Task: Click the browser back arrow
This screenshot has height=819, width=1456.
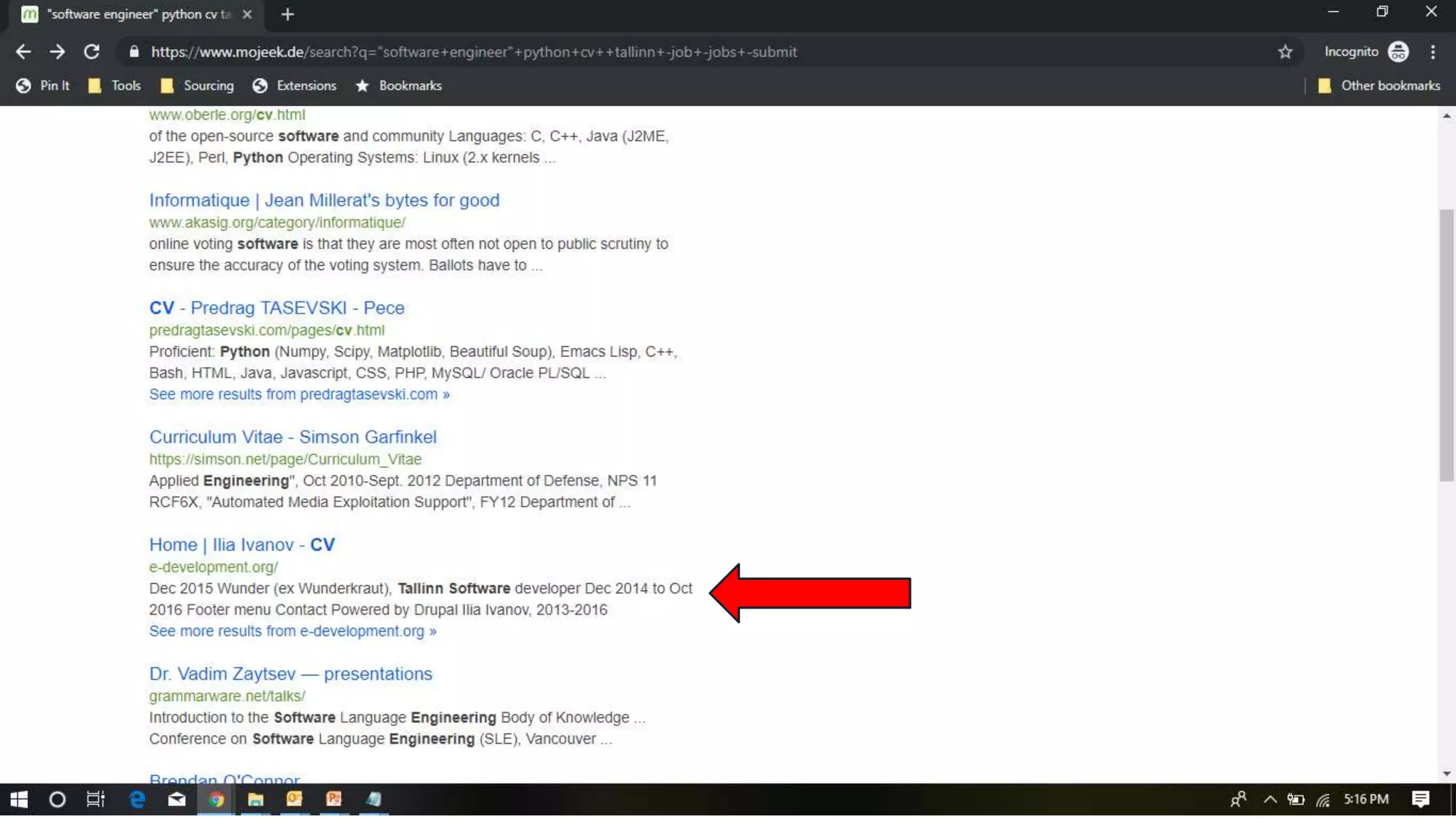Action: [x=23, y=52]
